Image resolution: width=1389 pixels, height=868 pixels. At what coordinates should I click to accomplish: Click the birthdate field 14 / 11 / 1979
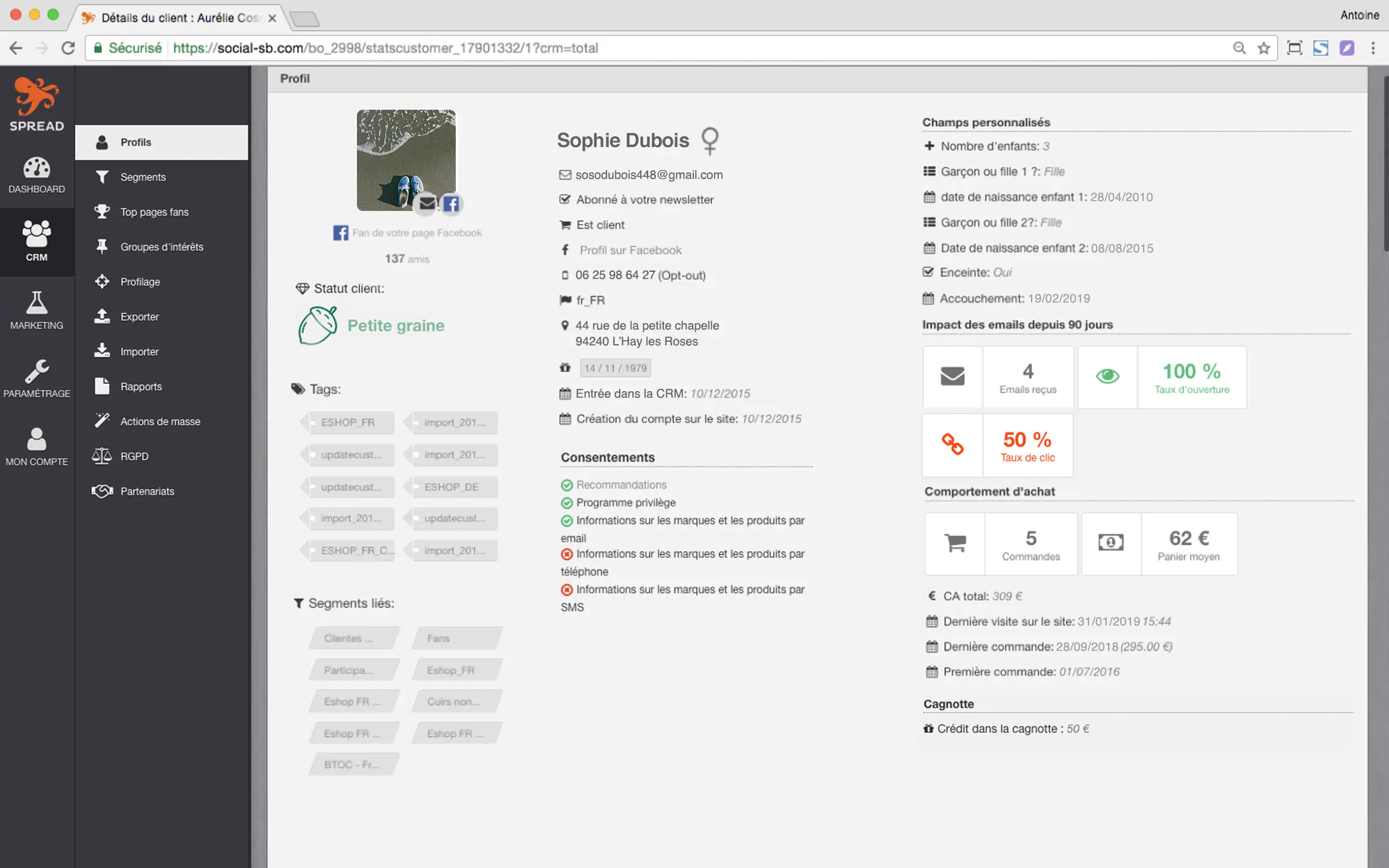(x=615, y=368)
